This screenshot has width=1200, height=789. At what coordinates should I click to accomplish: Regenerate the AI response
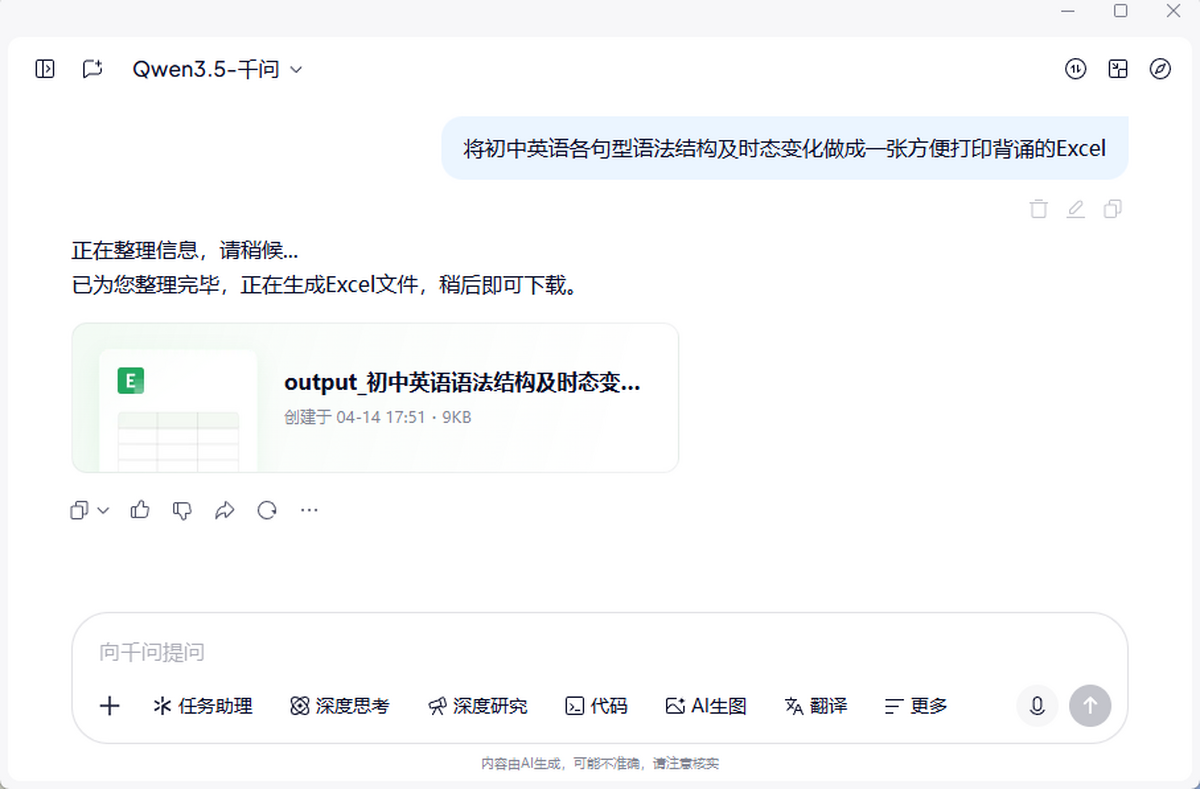(267, 510)
